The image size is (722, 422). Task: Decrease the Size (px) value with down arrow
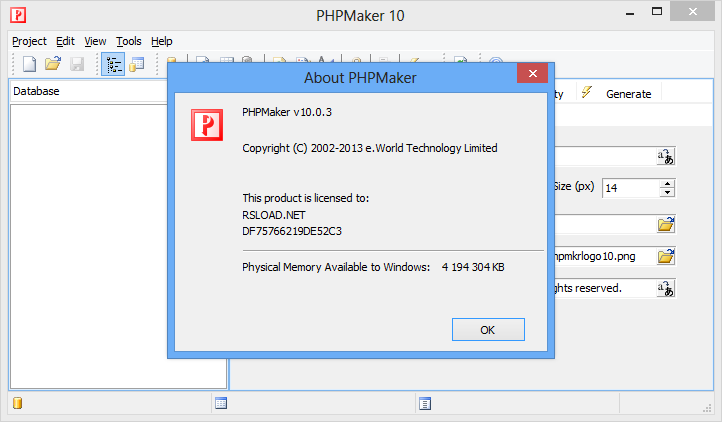[668, 192]
